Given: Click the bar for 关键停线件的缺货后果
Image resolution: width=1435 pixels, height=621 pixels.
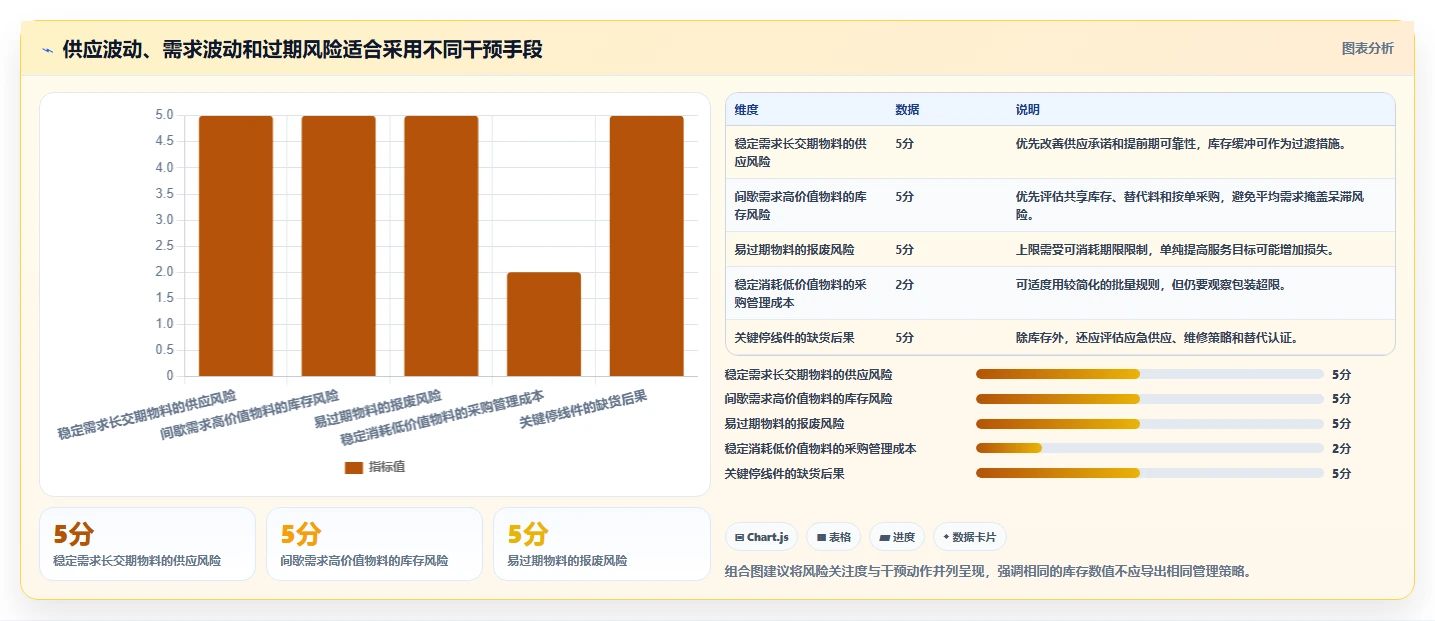Looking at the screenshot, I should pyautogui.click(x=647, y=246).
